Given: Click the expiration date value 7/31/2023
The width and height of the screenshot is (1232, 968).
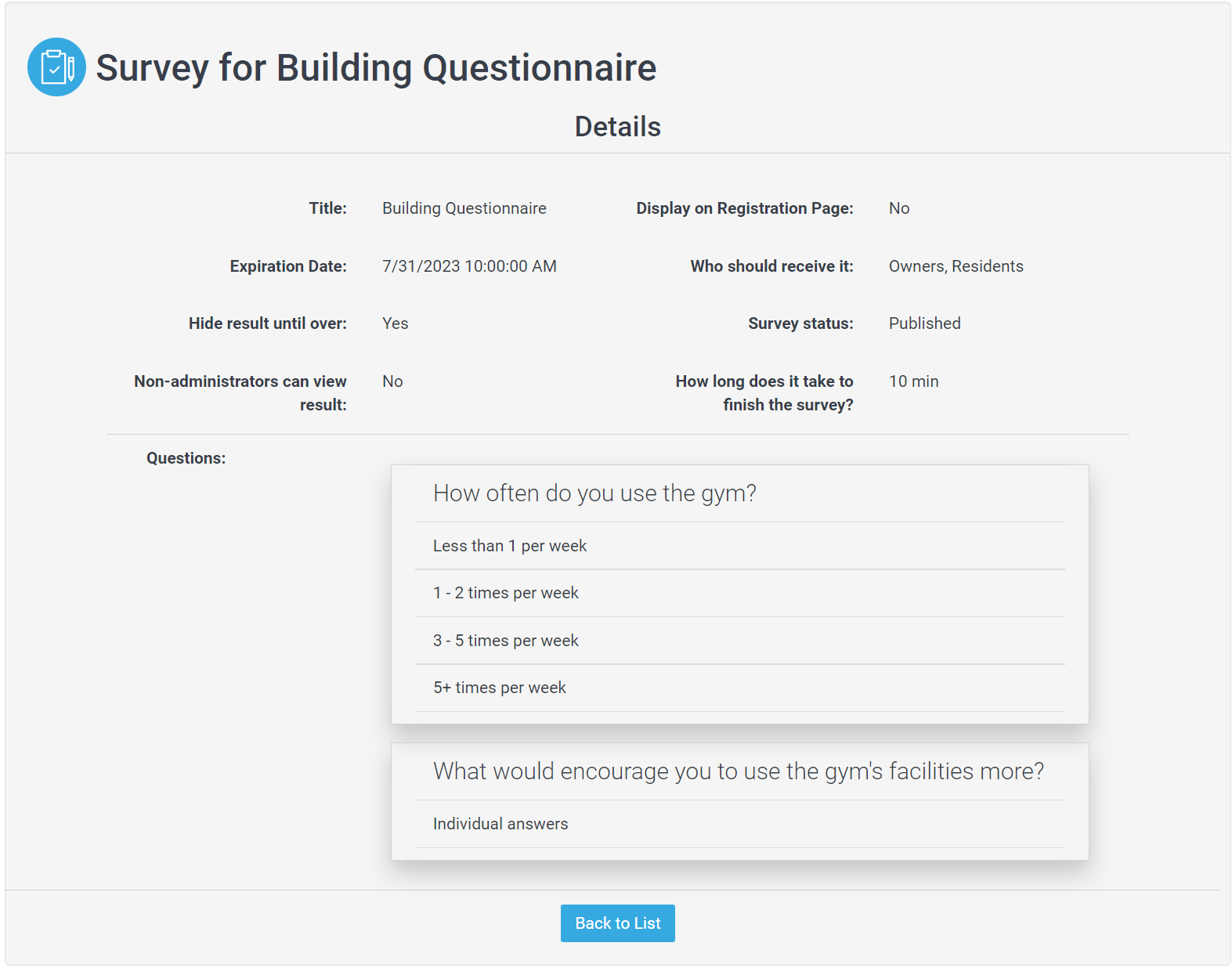Looking at the screenshot, I should point(469,266).
